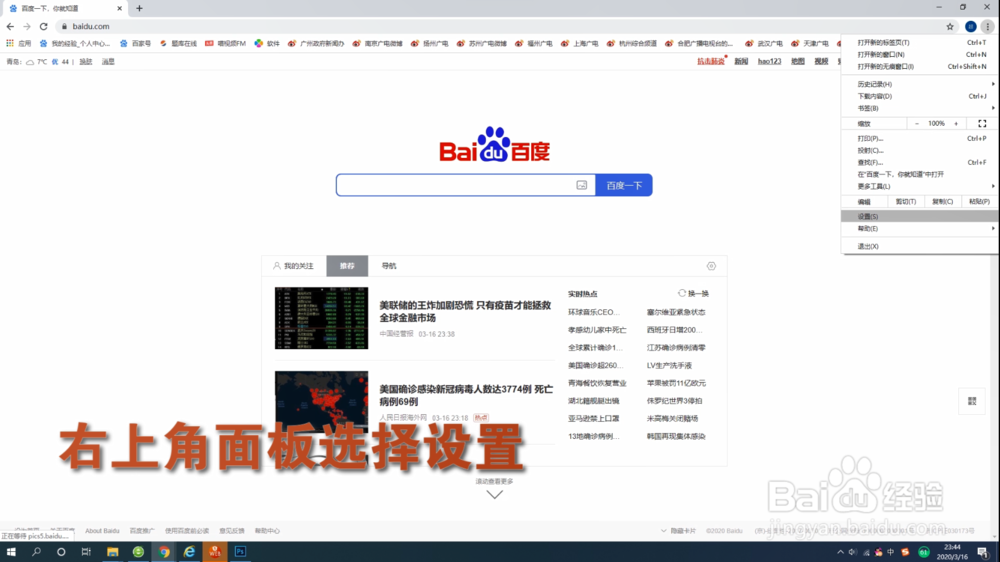Open the 新闻 link in top nav

coord(741,61)
